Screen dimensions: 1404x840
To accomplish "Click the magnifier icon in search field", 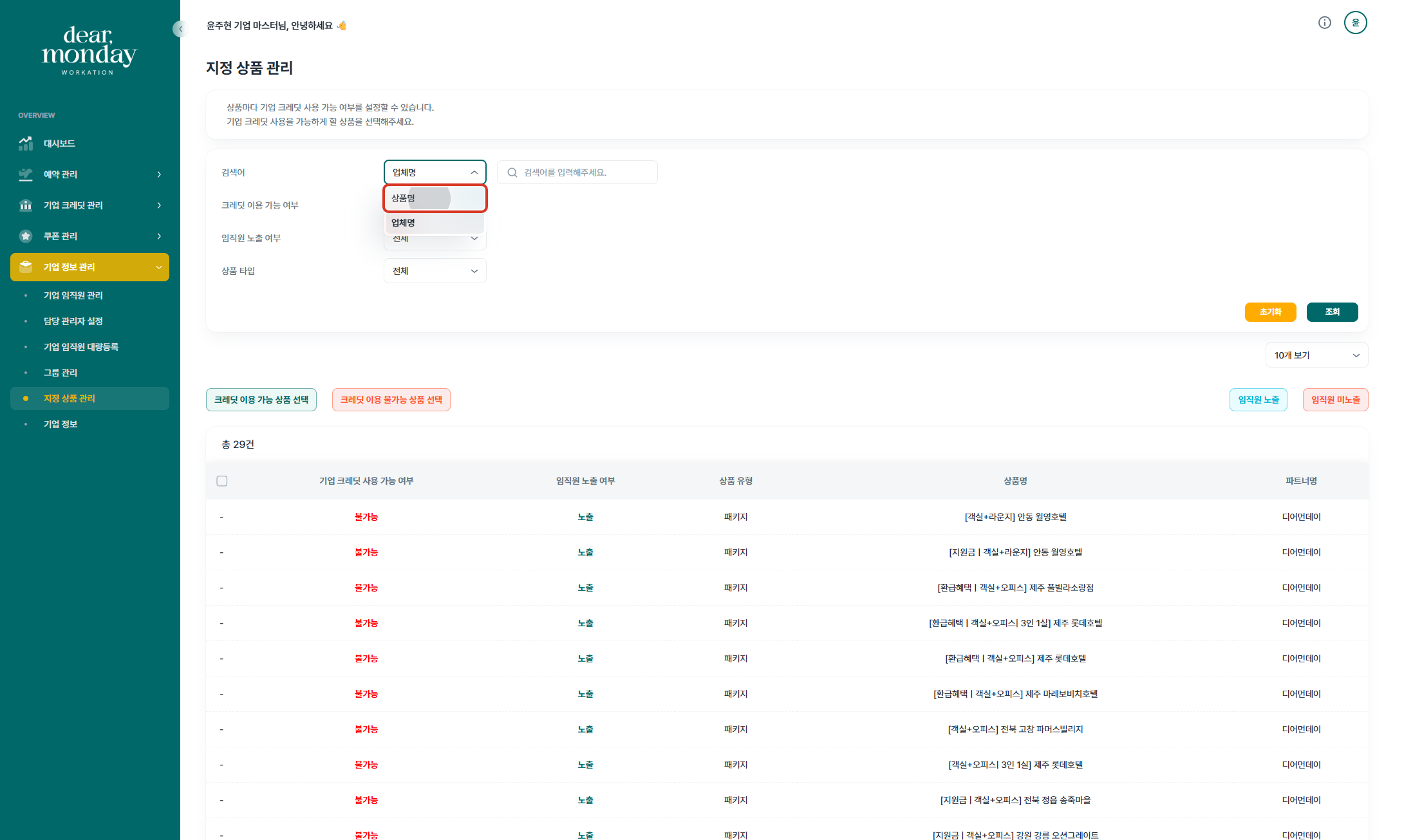I will tap(512, 173).
